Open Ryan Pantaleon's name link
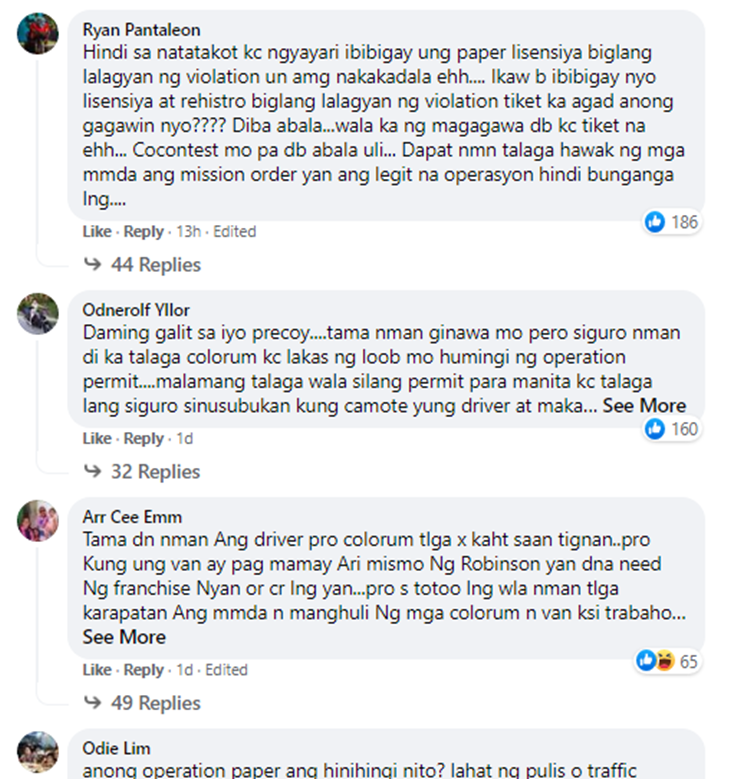 [x=142, y=30]
